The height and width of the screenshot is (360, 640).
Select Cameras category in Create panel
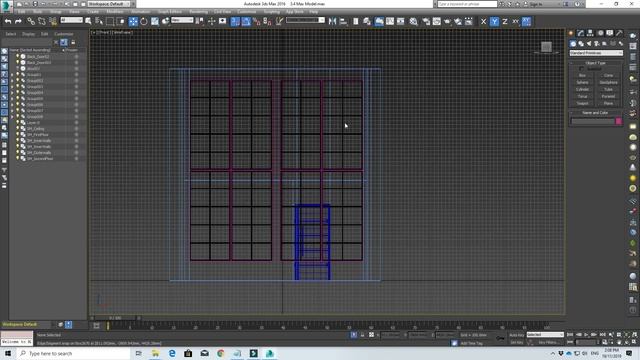[x=596, y=44]
